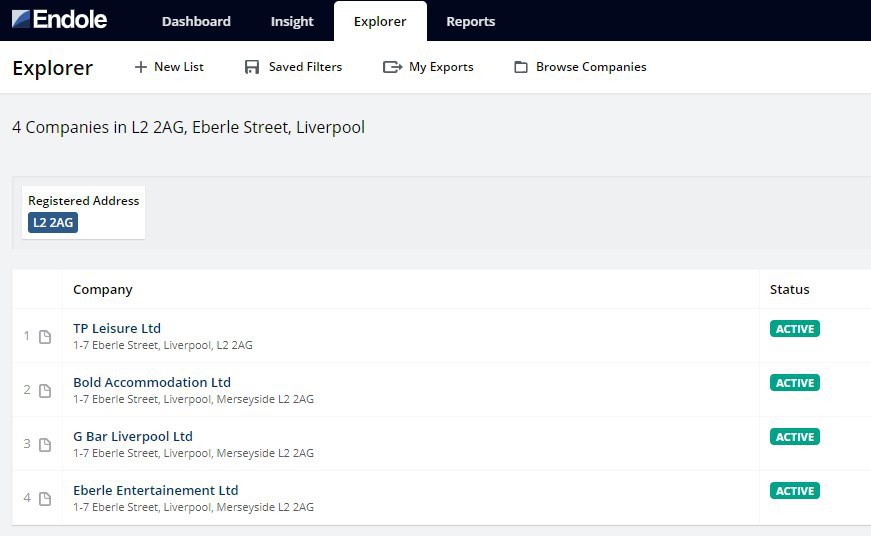Open Bold Accommodation Ltd company link

coord(152,382)
